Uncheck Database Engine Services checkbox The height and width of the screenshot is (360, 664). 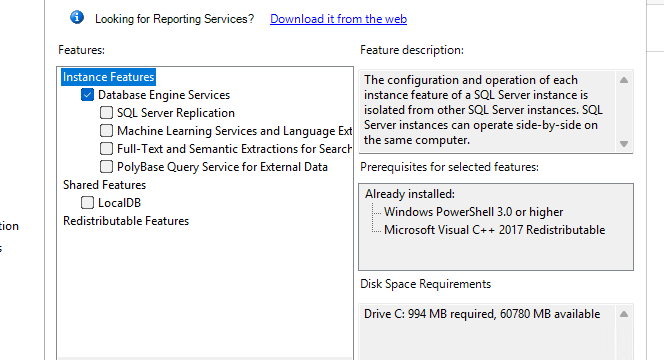tap(87, 95)
